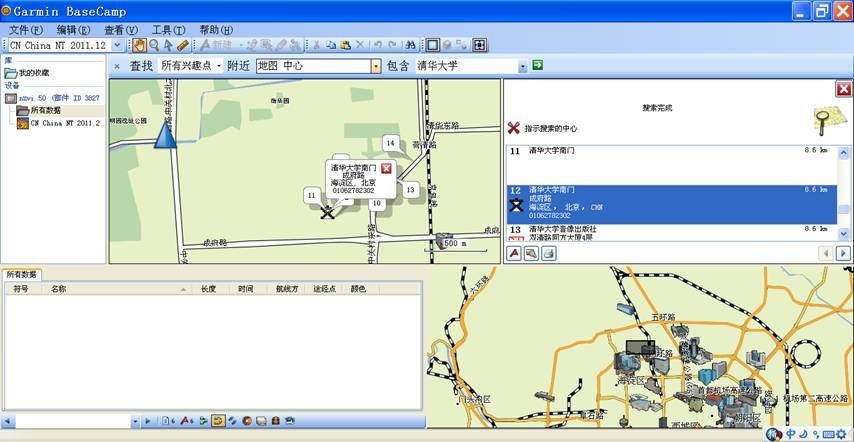The image size is (854, 442).
Task: Run search with the green arrow button
Action: click(538, 65)
